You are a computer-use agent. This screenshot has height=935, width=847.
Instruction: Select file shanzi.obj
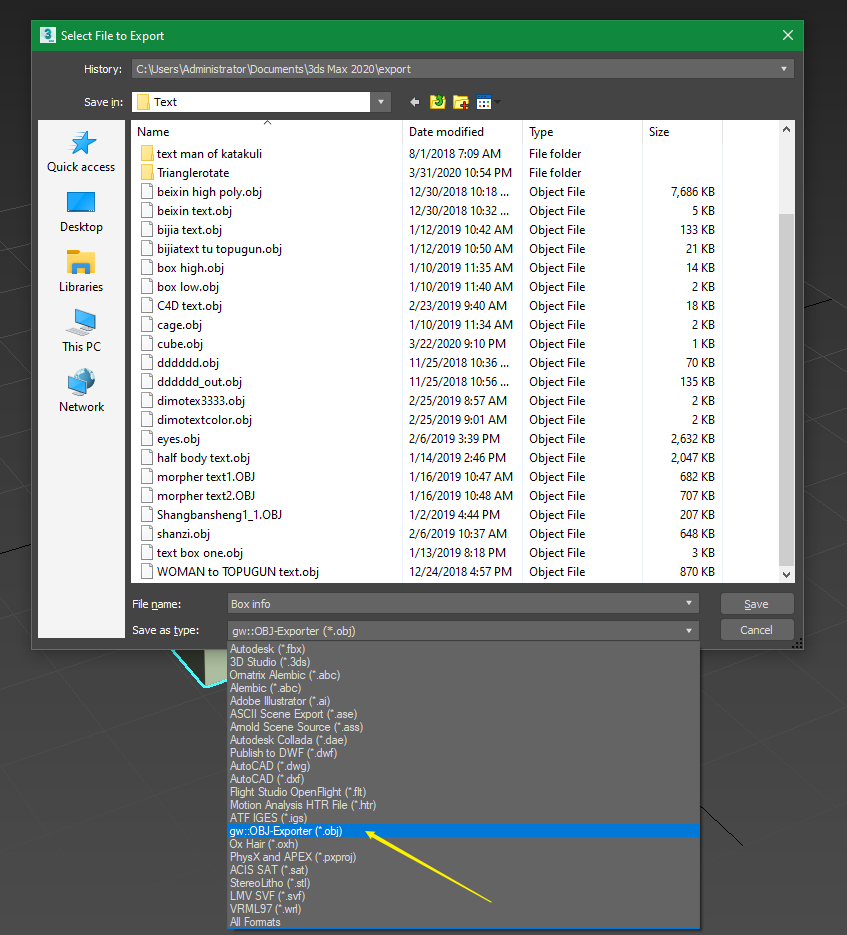point(183,534)
